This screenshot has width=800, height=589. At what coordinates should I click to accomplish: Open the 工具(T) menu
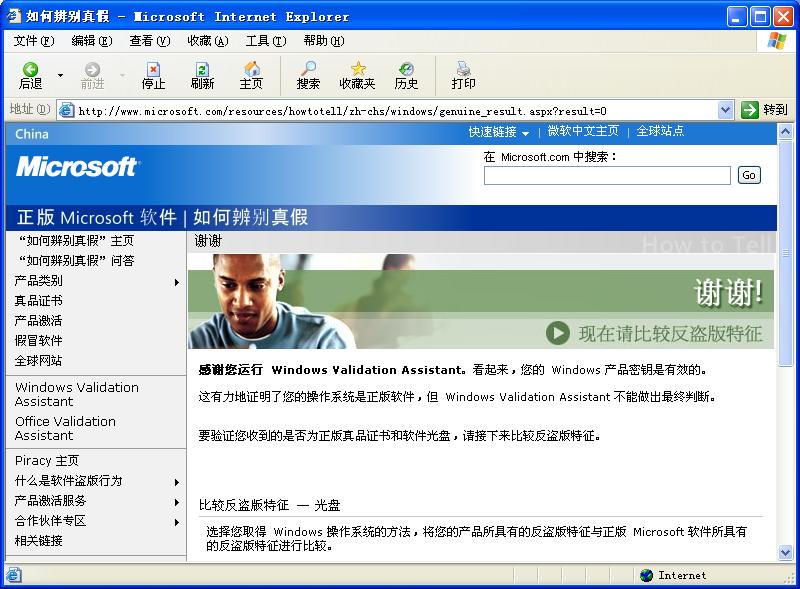[266, 41]
